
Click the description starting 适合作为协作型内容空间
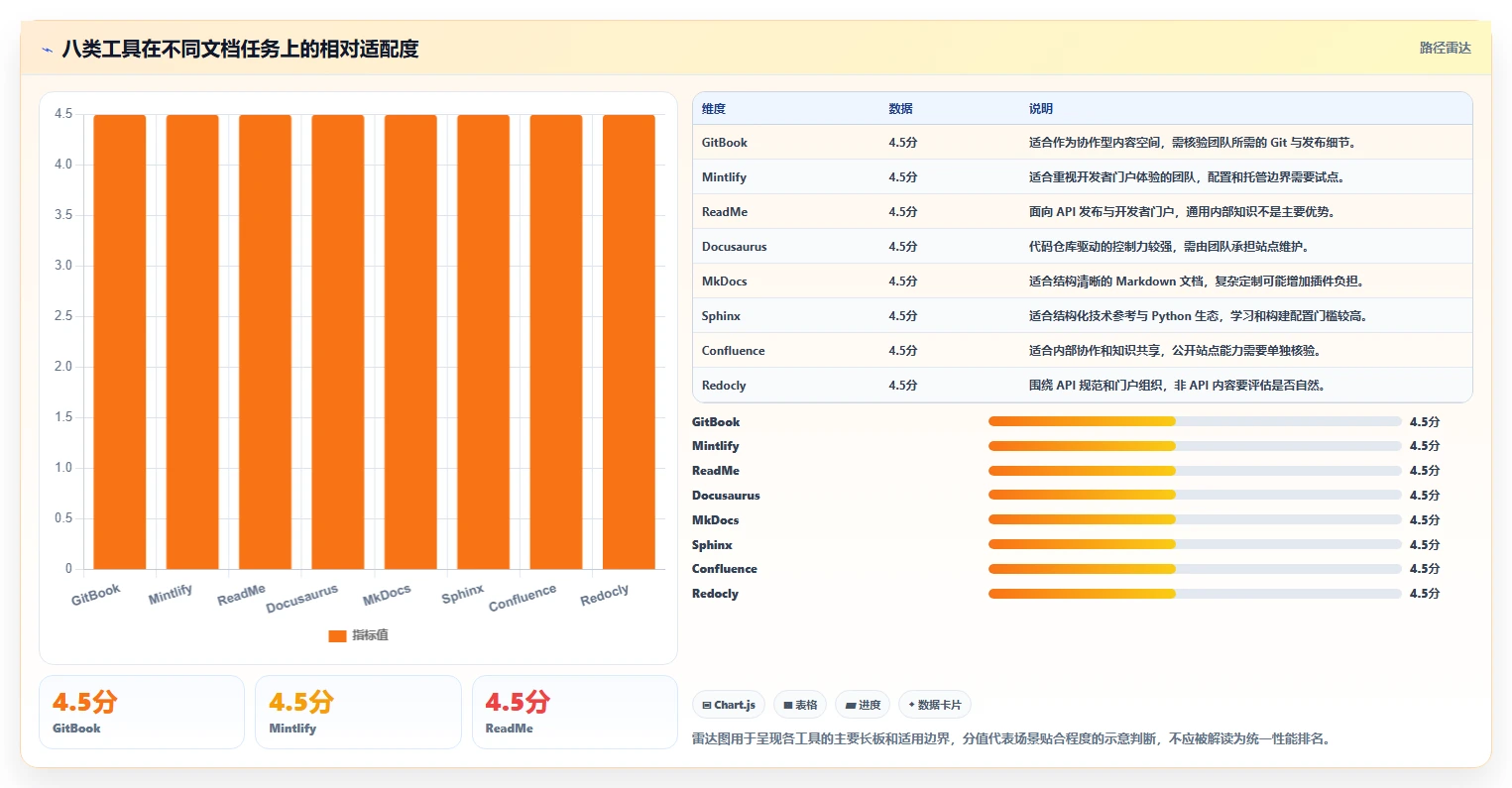tap(1193, 143)
